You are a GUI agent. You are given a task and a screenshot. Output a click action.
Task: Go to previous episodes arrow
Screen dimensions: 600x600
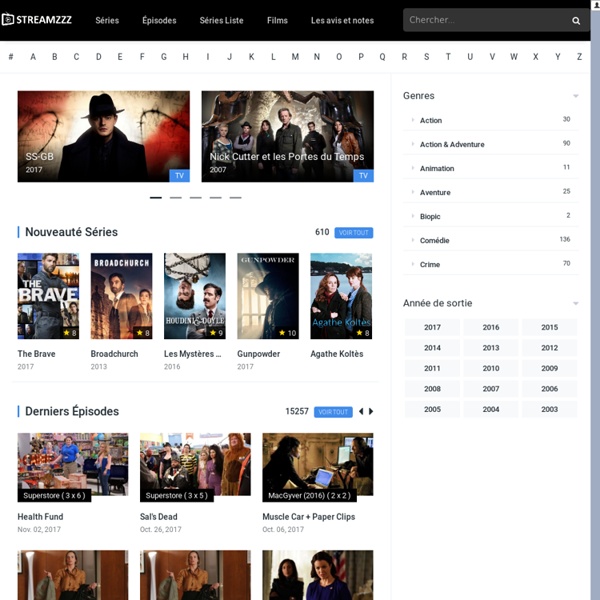[x=361, y=411]
